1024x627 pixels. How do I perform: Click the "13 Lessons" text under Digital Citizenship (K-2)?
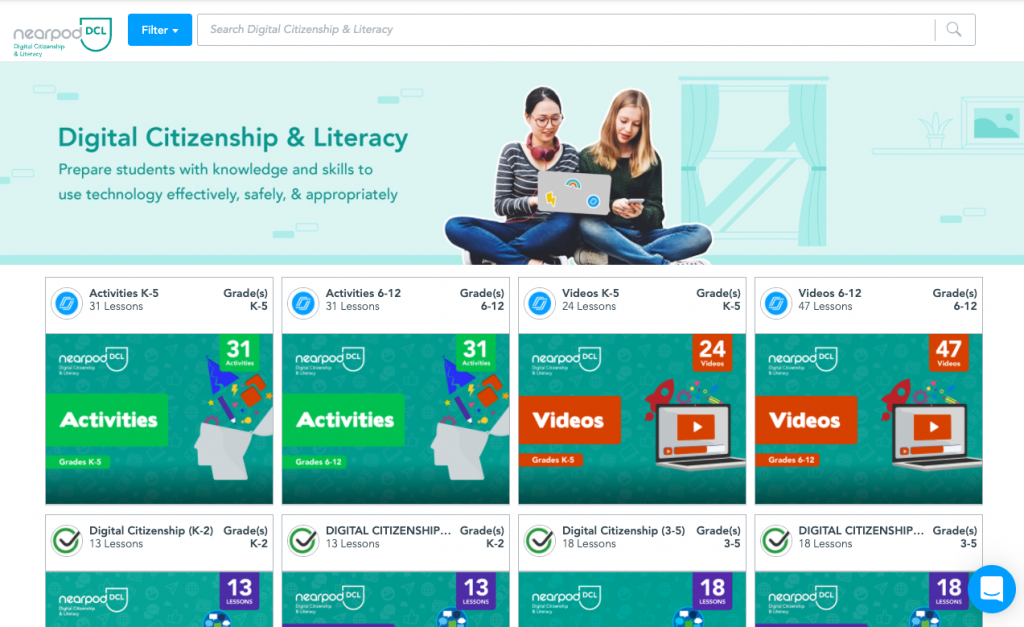click(116, 543)
